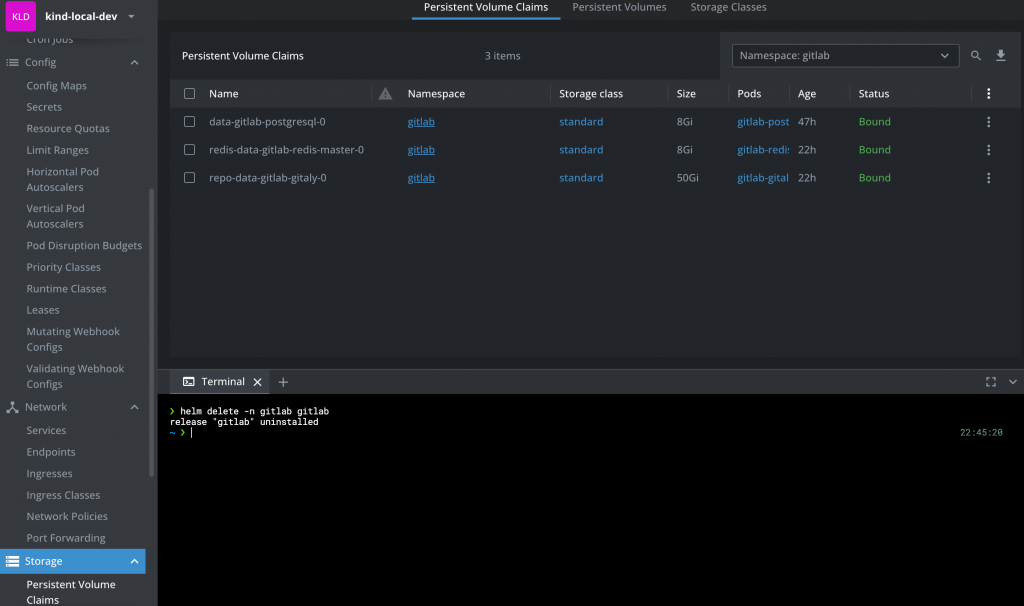Open gitlab-redis pod link

tap(763, 150)
